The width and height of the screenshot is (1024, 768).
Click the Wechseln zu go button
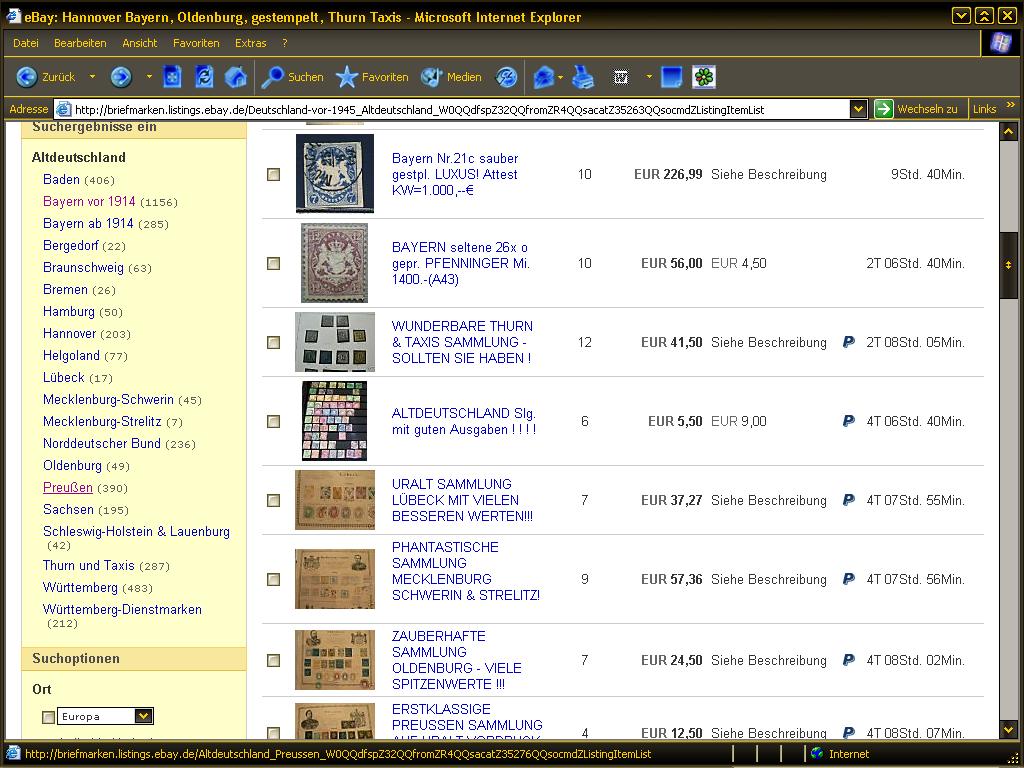[x=916, y=109]
